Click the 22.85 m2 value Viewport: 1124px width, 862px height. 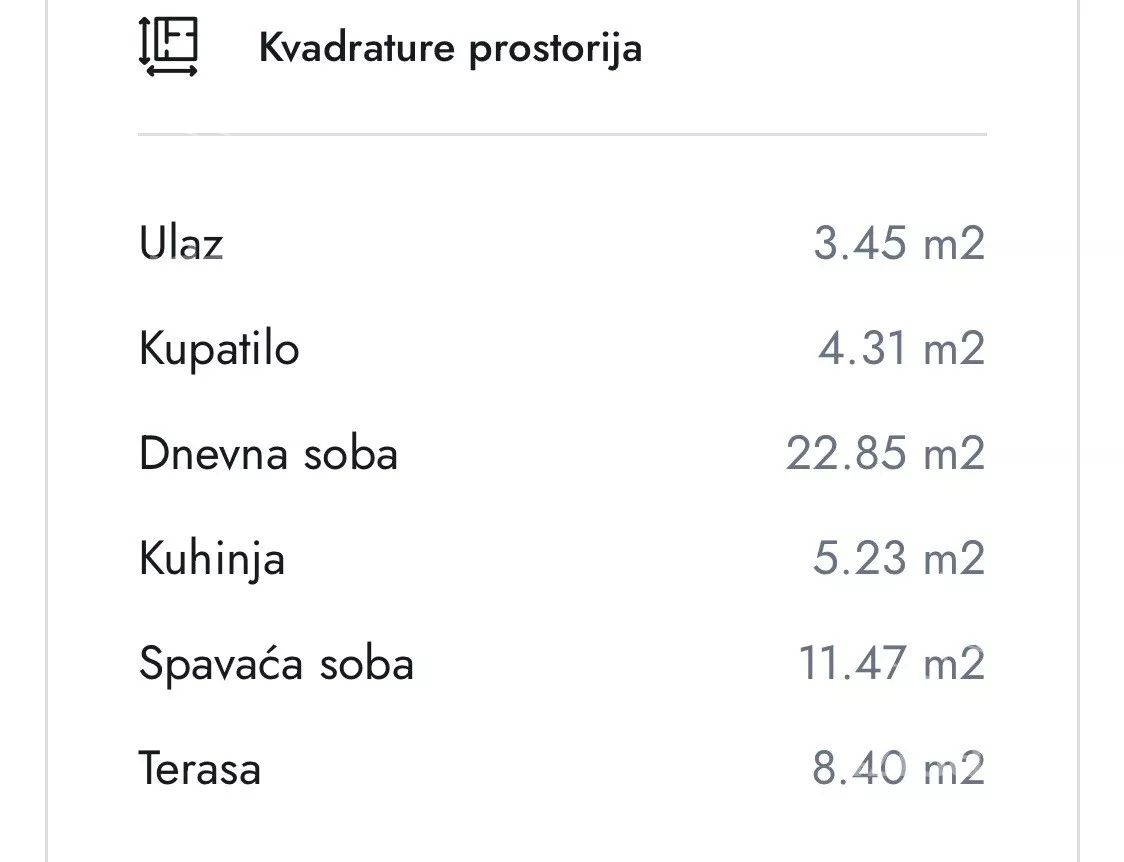(x=884, y=453)
